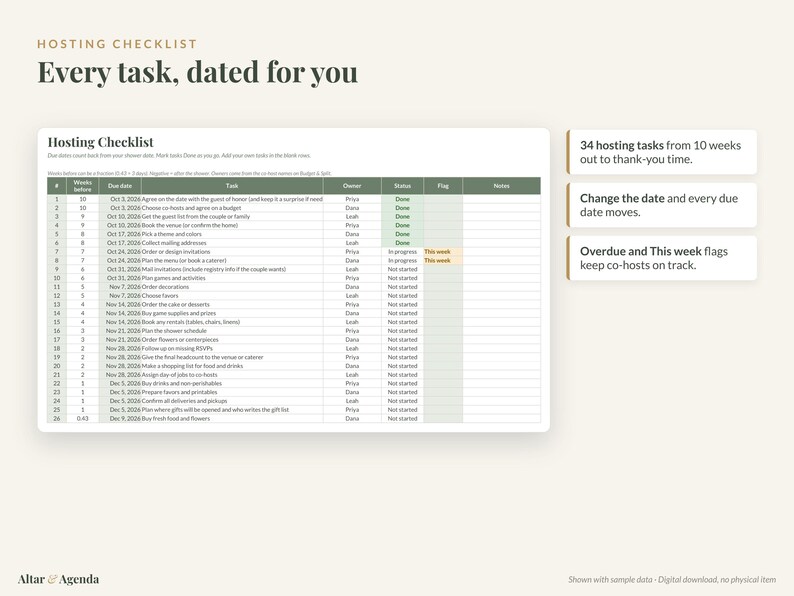Click the 'Weeks before' column header
794x596 pixels.
pyautogui.click(x=83, y=186)
